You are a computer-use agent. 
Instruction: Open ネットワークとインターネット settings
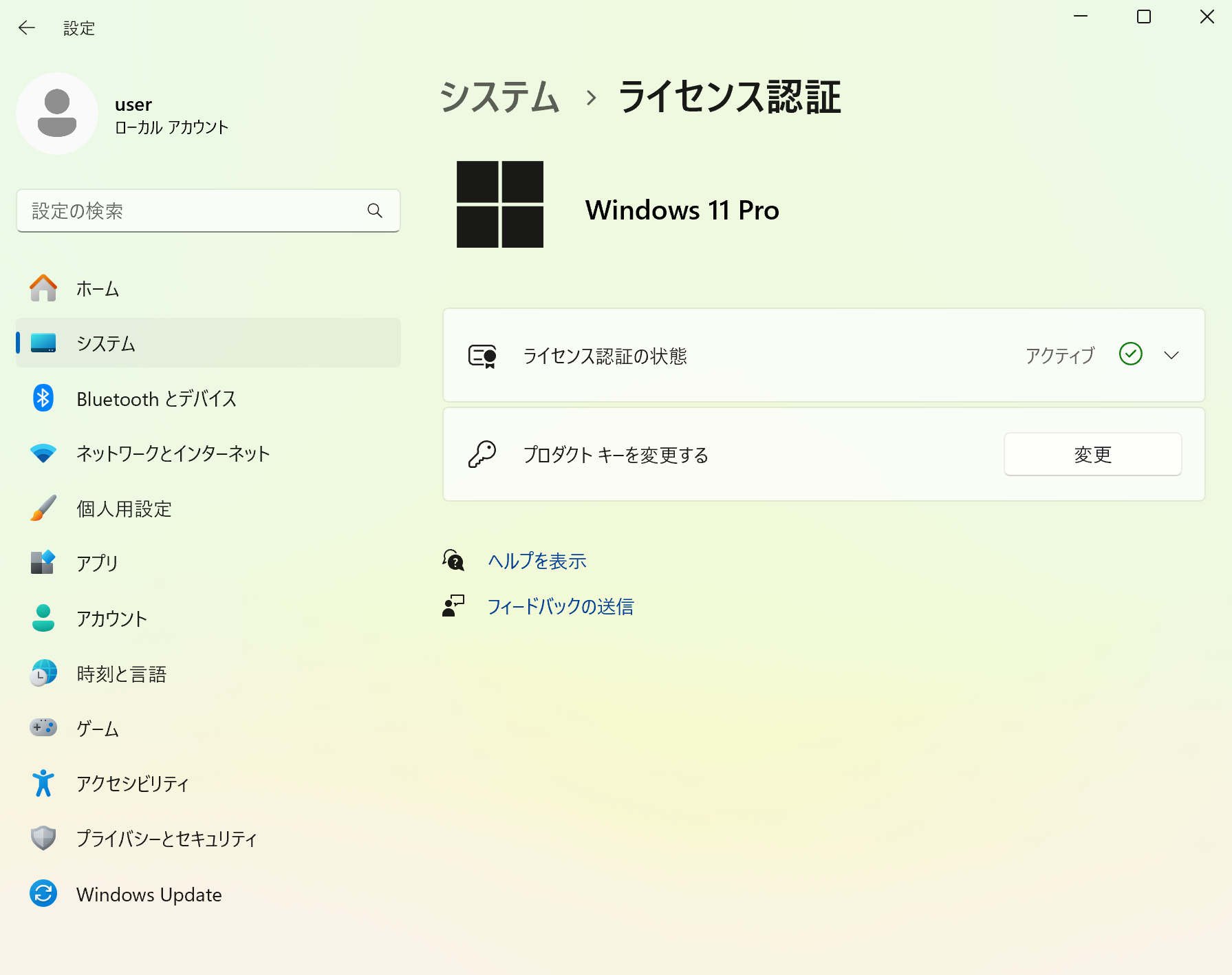pyautogui.click(x=208, y=453)
